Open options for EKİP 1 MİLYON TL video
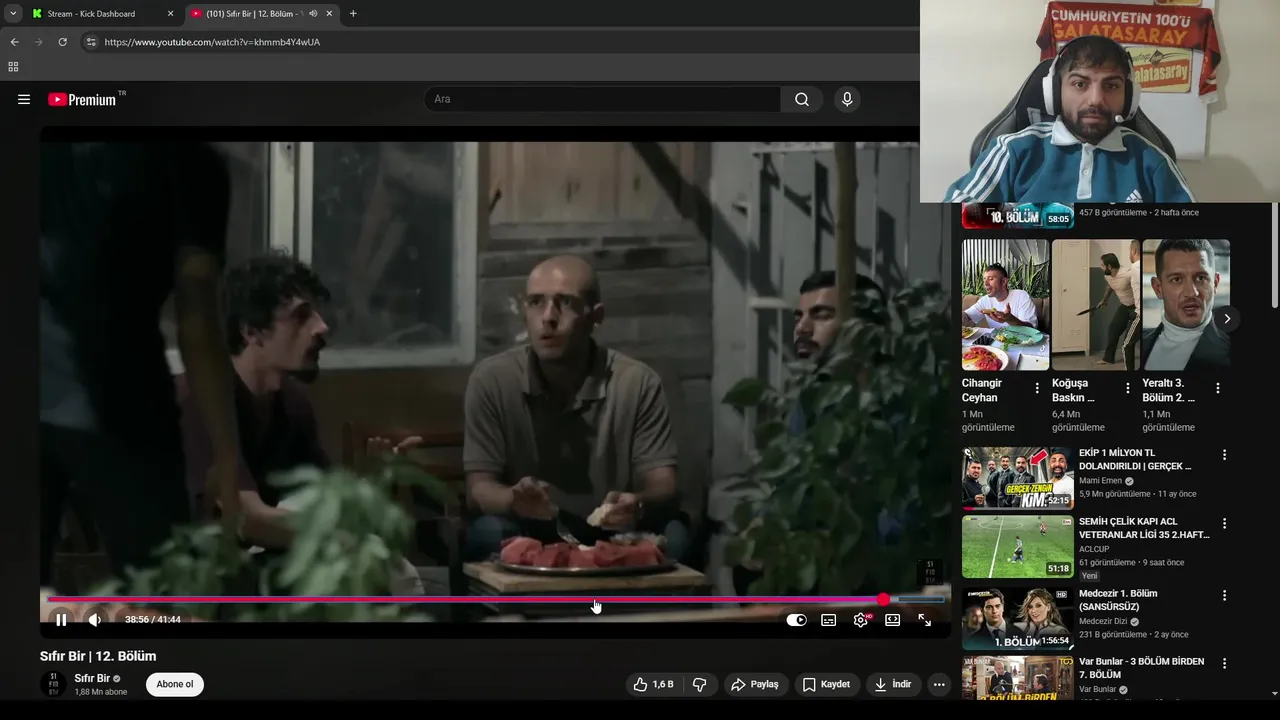This screenshot has height=720, width=1280. point(1224,455)
